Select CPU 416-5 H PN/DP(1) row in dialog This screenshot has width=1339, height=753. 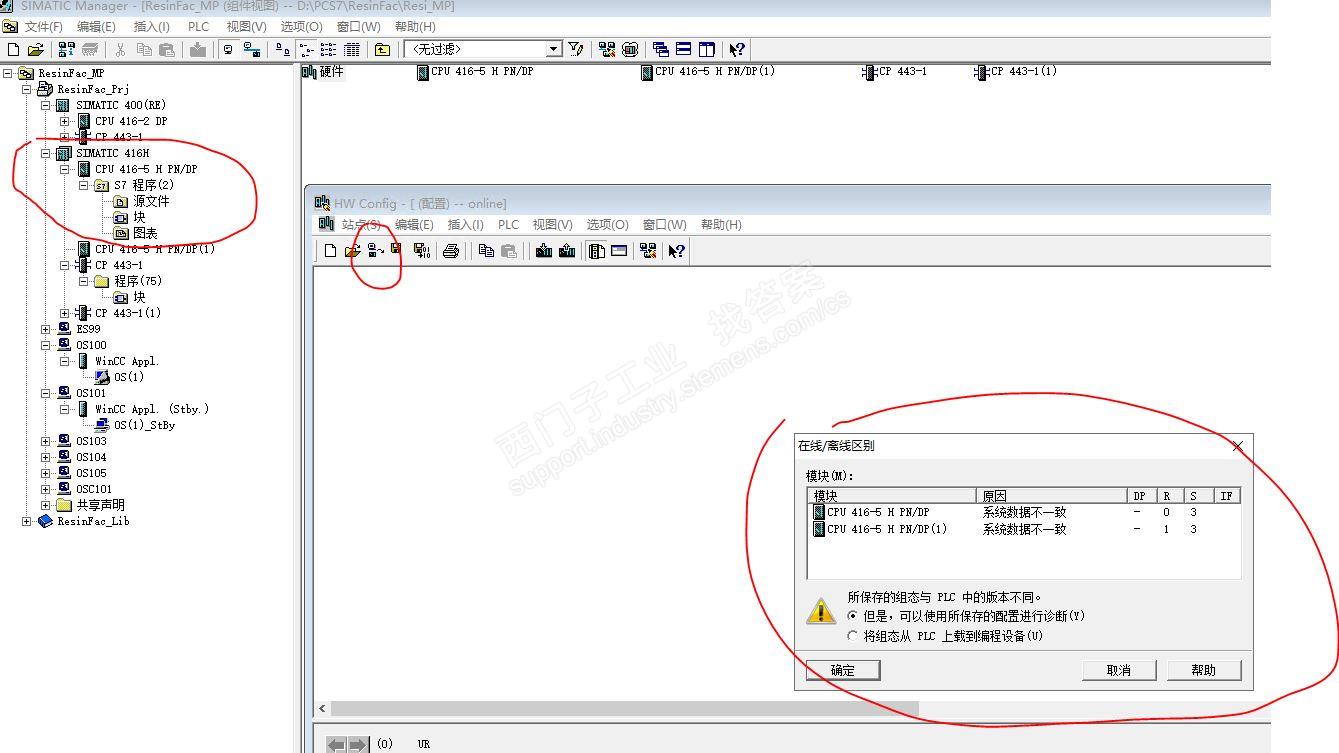(1024, 529)
